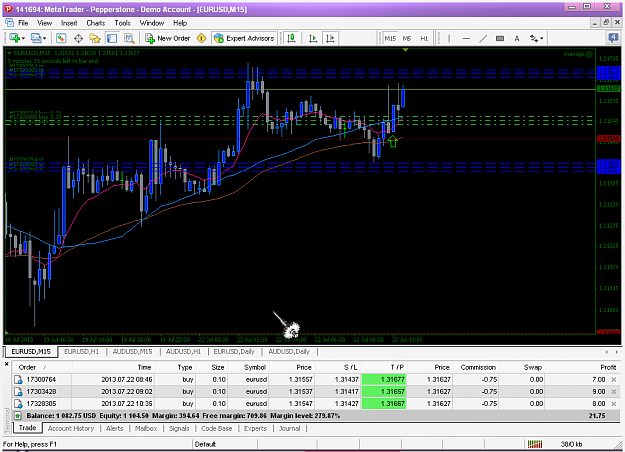625x452 pixels.
Task: Toggle the Expert Advisors button
Action: pos(244,38)
